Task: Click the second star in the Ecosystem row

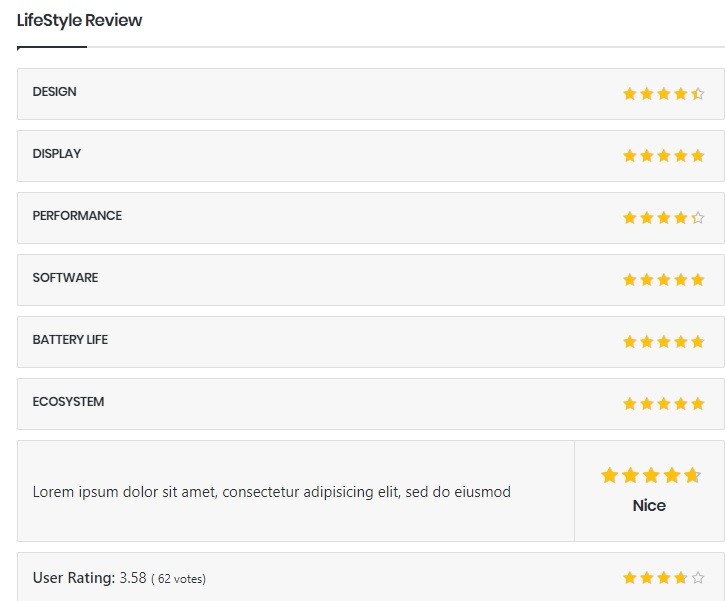Action: click(647, 404)
